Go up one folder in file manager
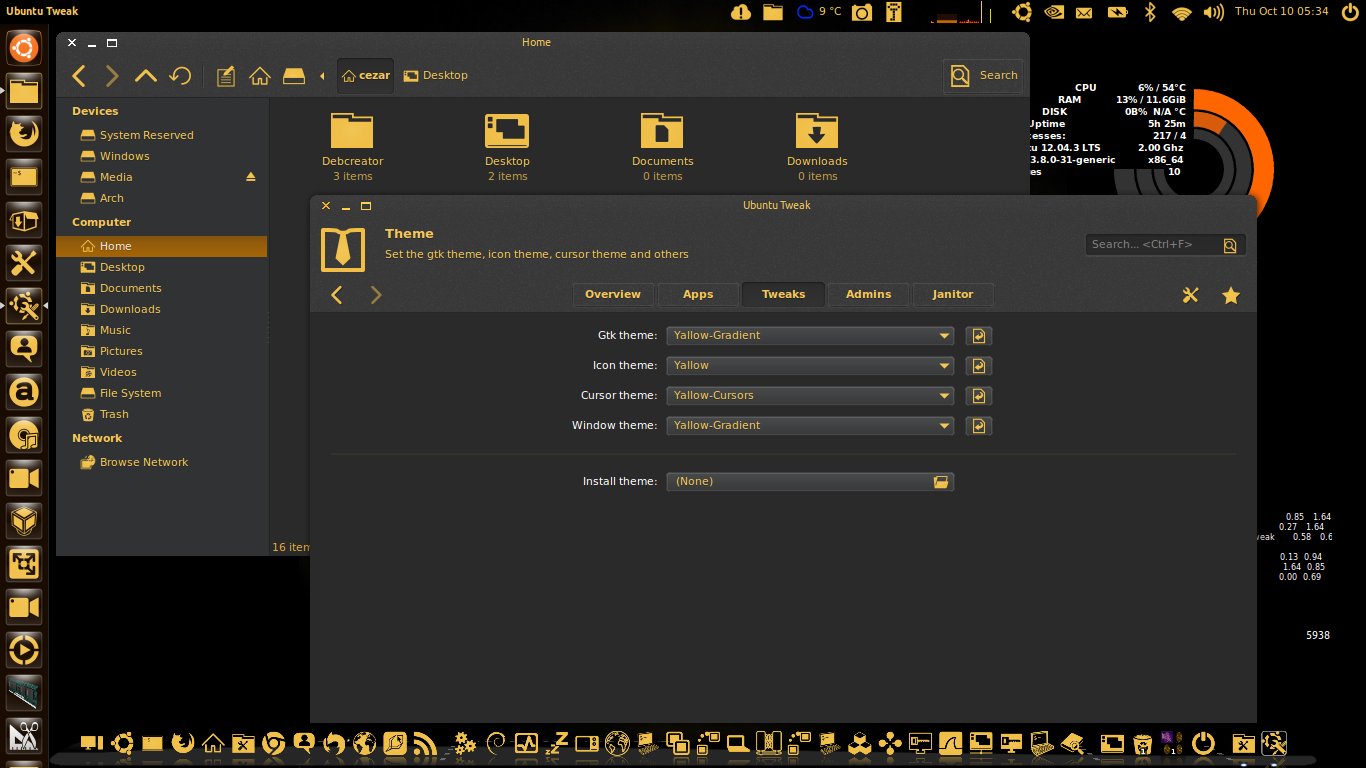Viewport: 1366px width, 768px height. 146,76
